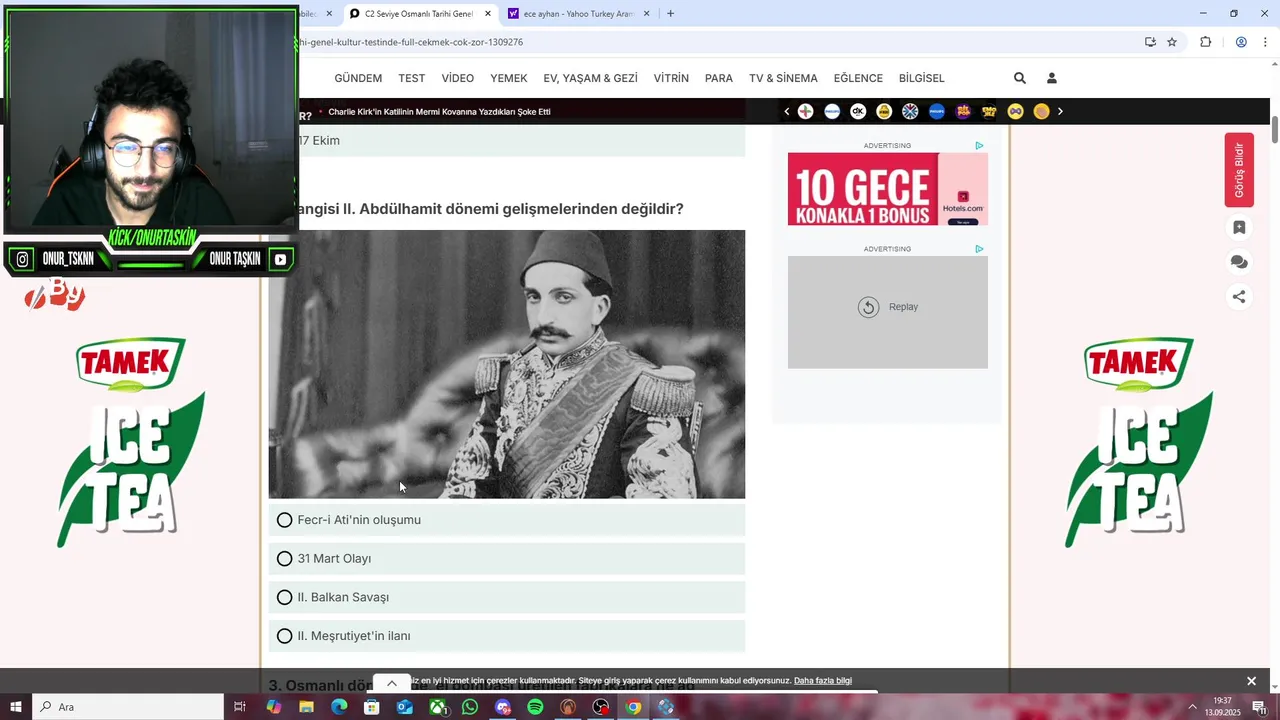This screenshot has height=720, width=1280.
Task: Open the Daha fazla bilgi cookie link
Action: click(x=823, y=681)
